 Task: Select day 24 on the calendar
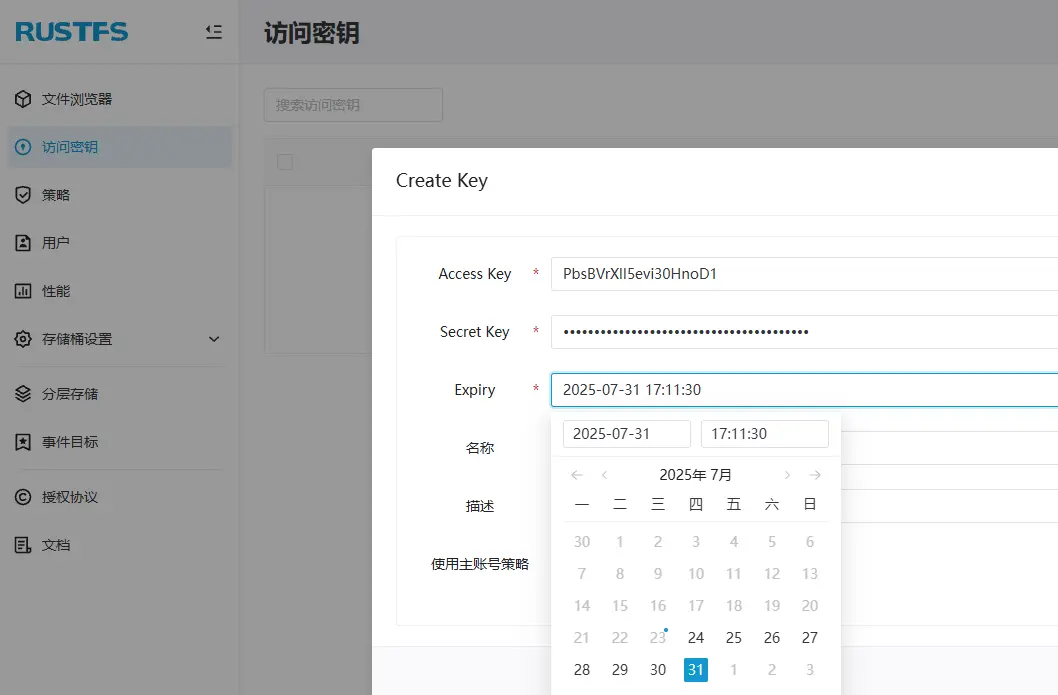695,637
